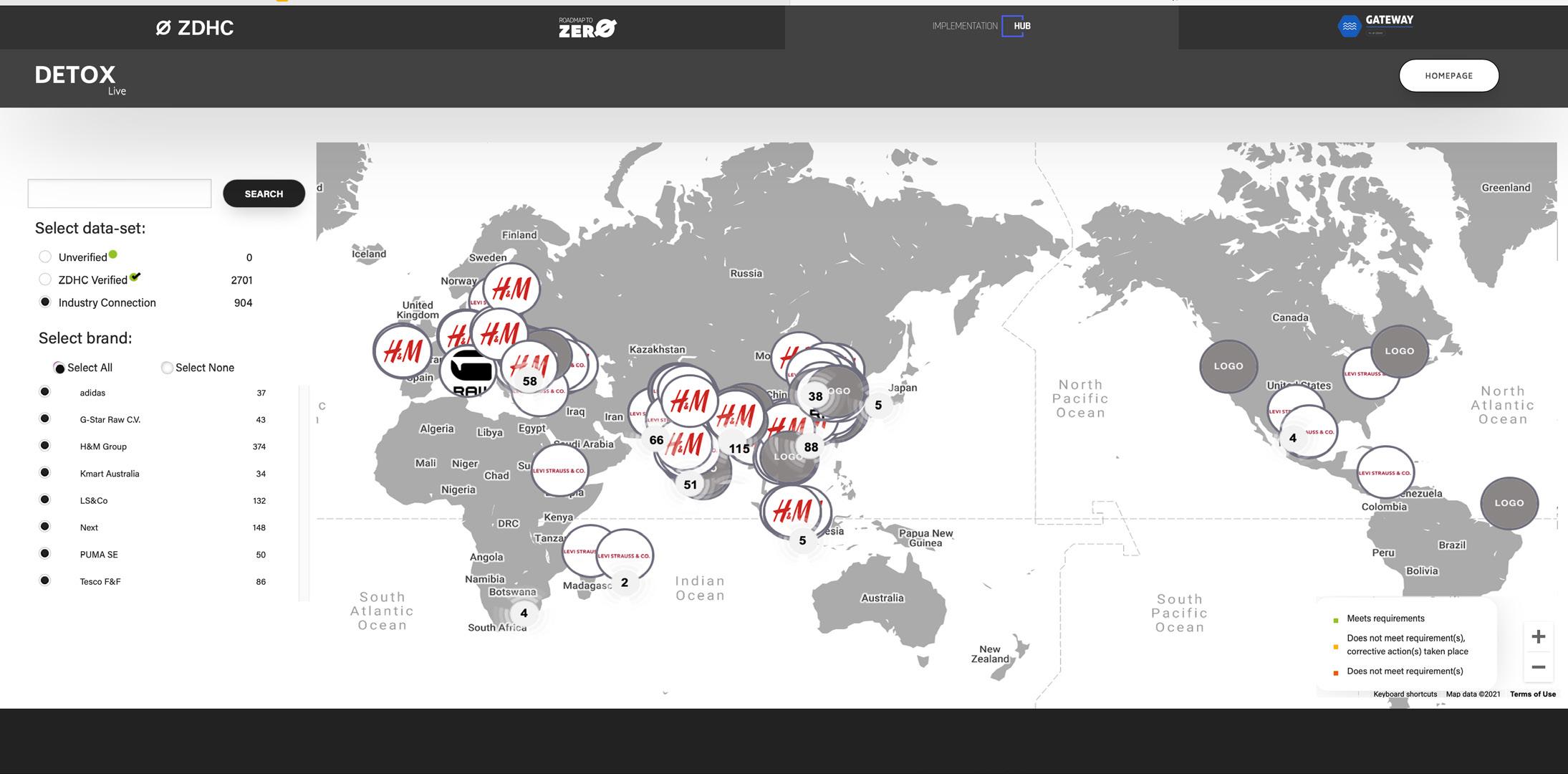Zoom in the map with plus

[1538, 636]
